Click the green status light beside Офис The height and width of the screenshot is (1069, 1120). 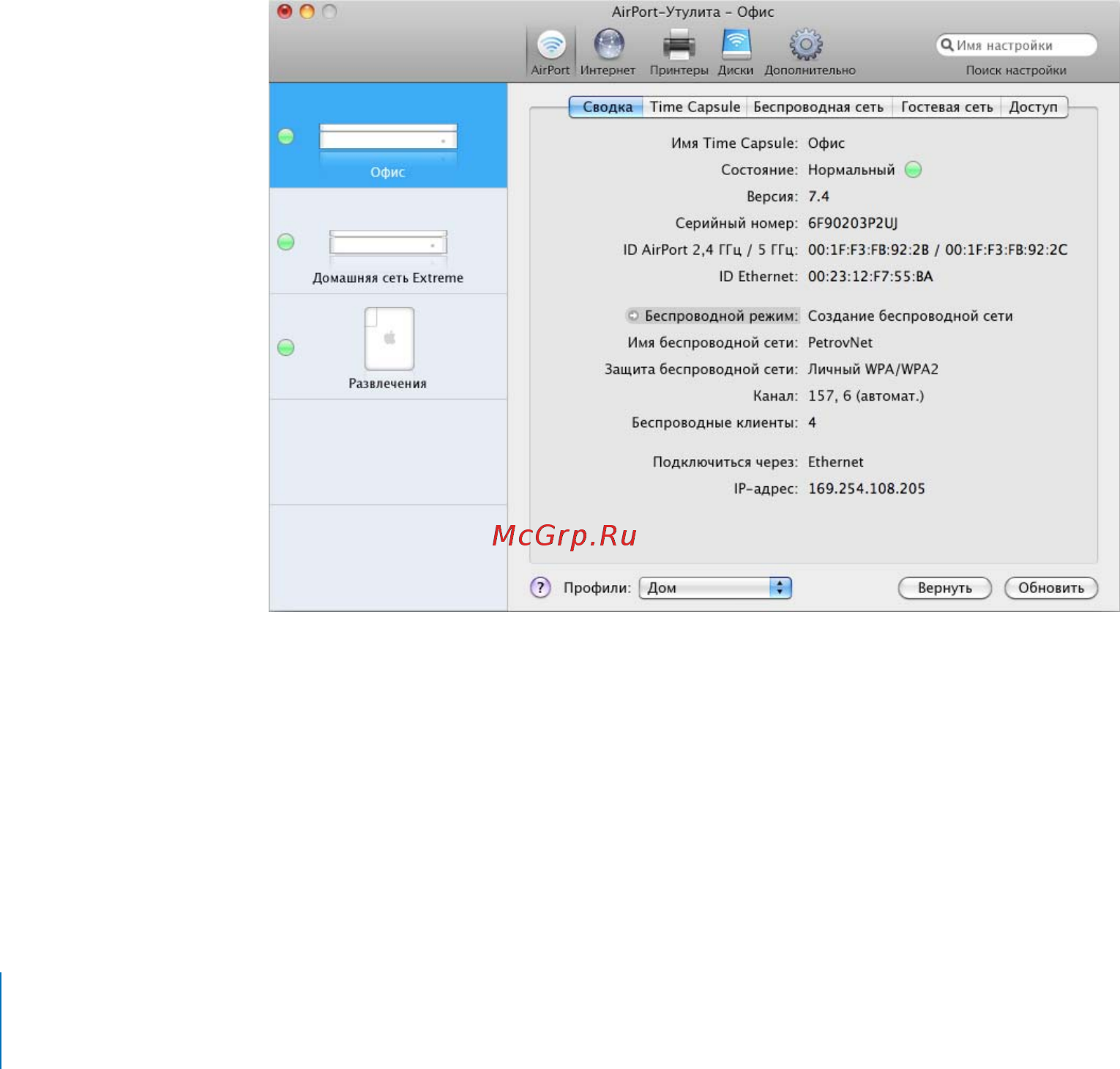(x=286, y=136)
